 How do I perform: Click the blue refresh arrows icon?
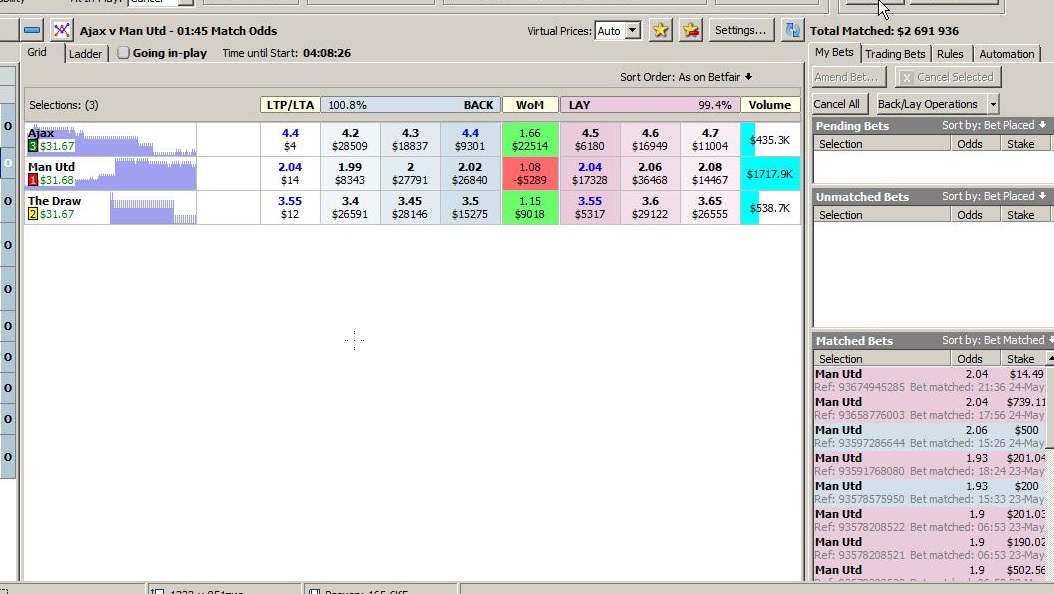pyautogui.click(x=793, y=30)
